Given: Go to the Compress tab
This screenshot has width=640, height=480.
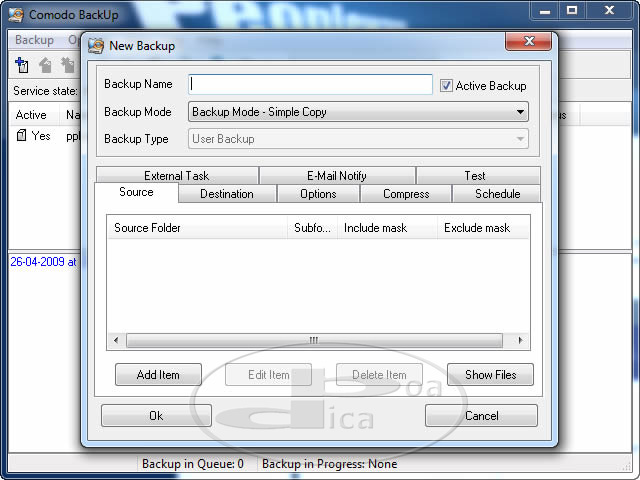Looking at the screenshot, I should 406,194.
